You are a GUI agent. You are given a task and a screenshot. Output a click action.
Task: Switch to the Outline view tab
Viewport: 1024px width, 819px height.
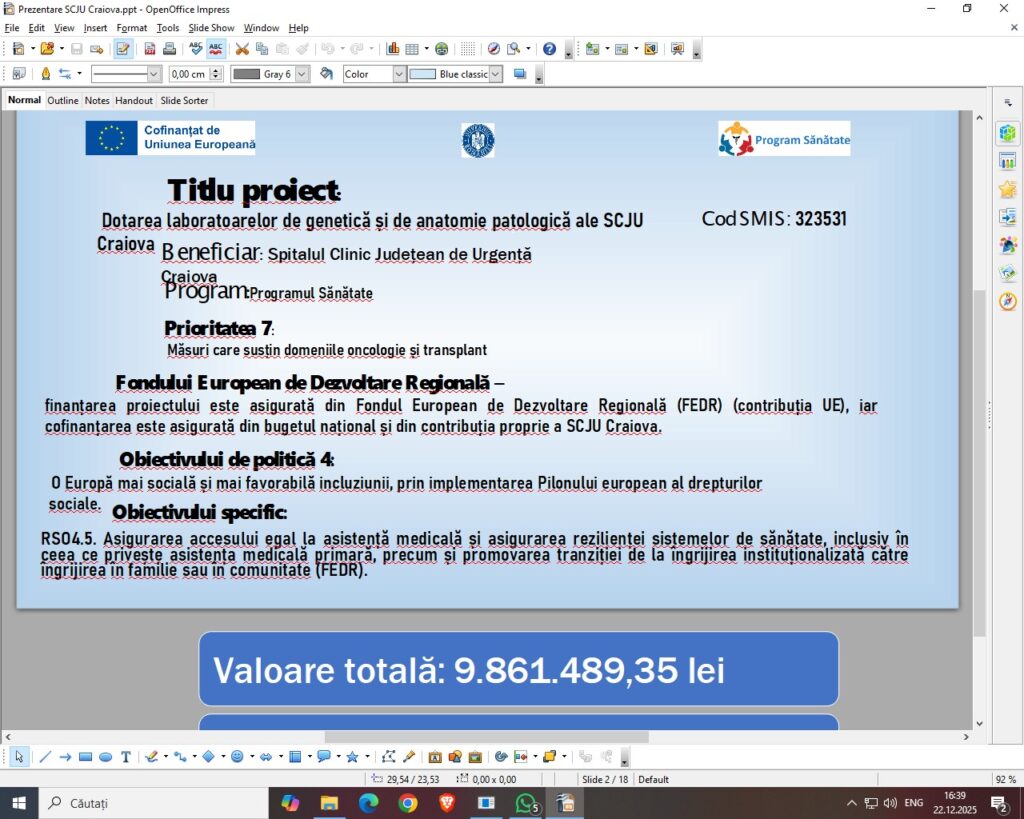click(63, 101)
